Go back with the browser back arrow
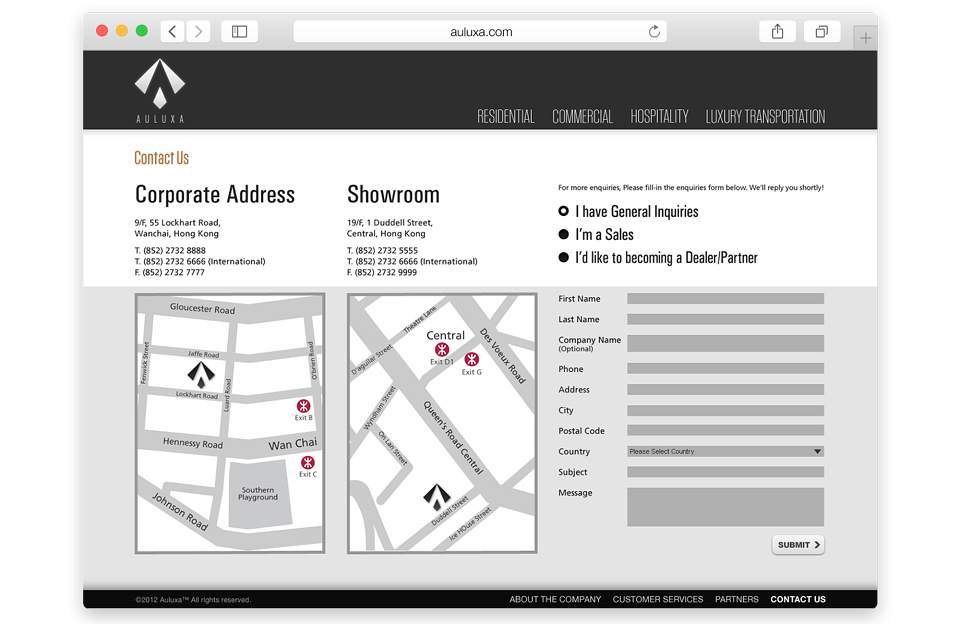Viewport: 960px width, 624px height. pos(173,31)
